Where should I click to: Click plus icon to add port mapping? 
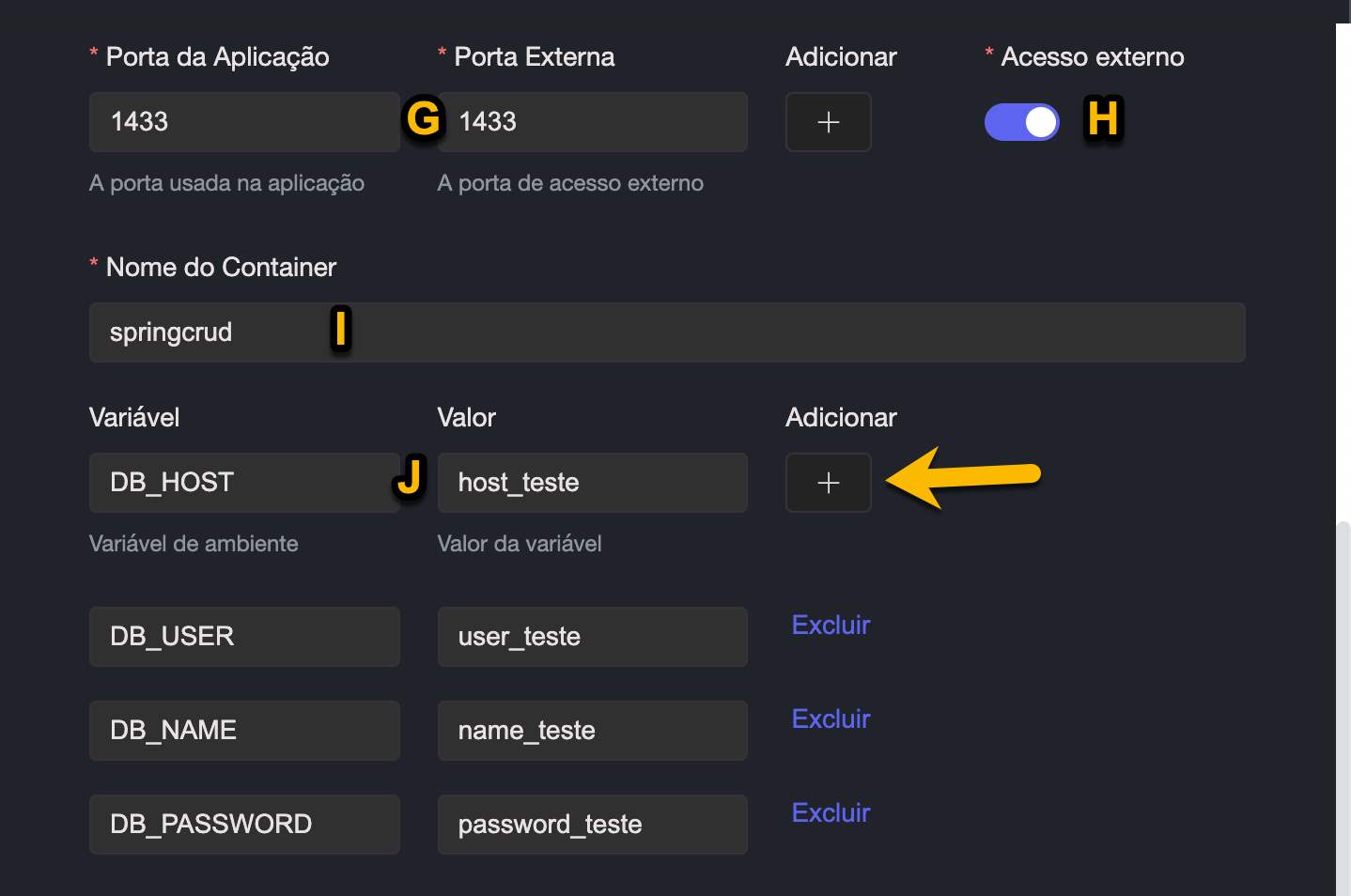pos(828,122)
